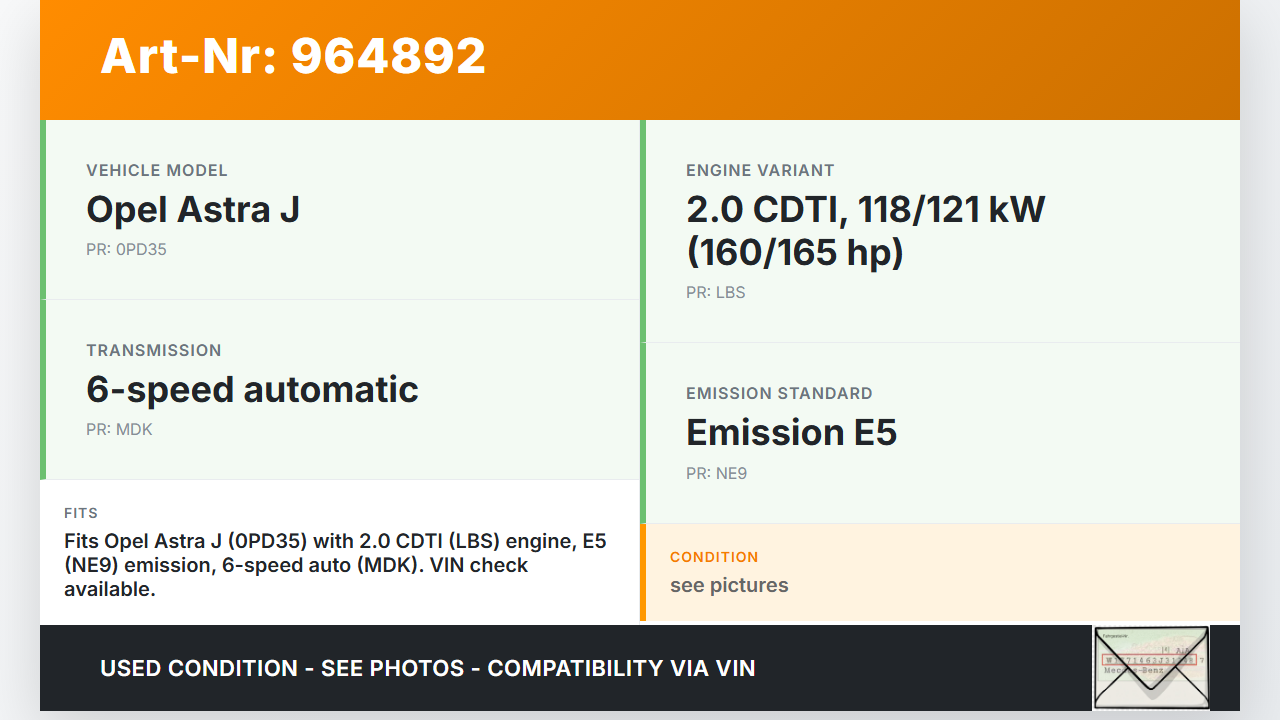Click the 'USED CONDITION - SEE PHOTOS' footer text
The width and height of the screenshot is (1280, 720).
coord(427,668)
